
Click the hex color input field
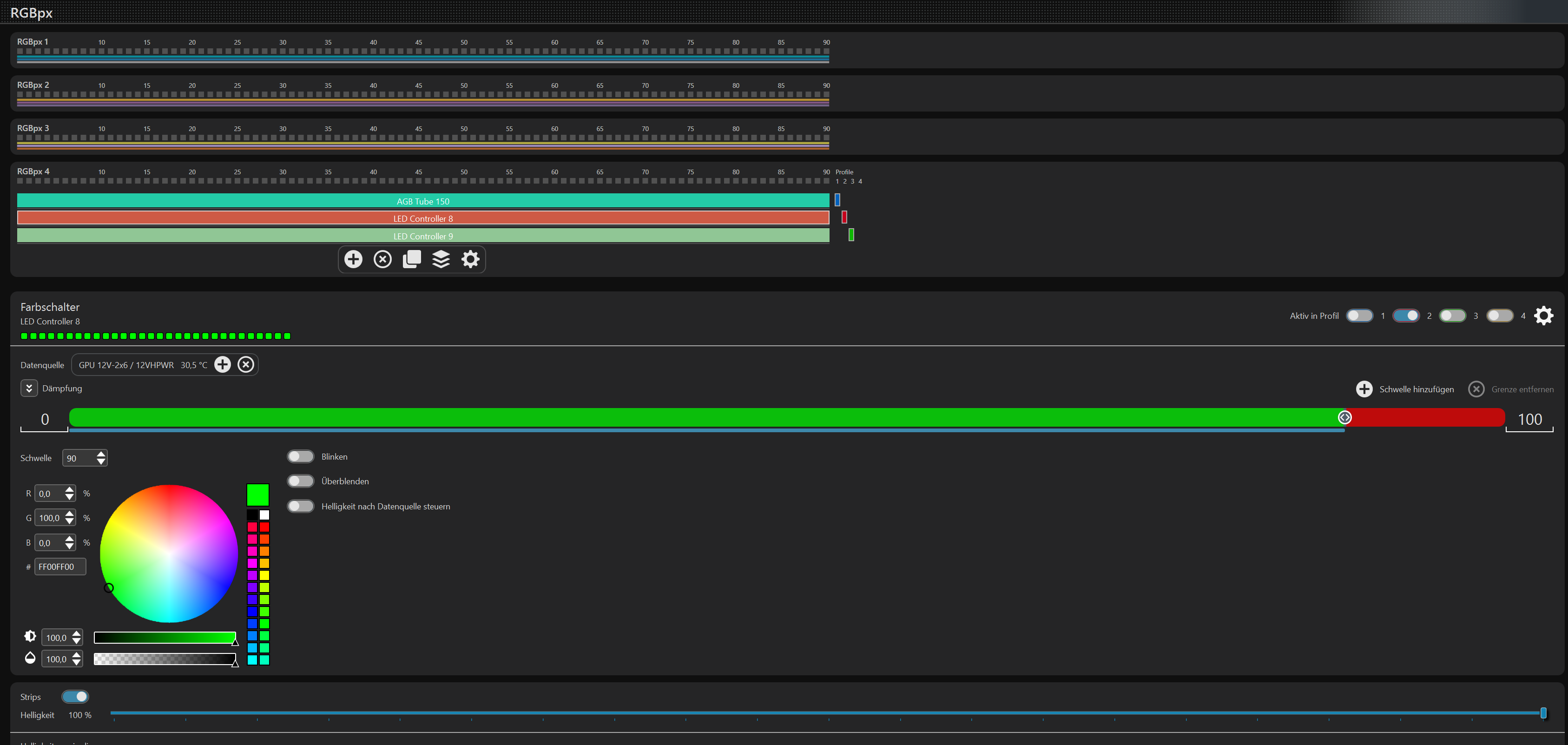[59, 567]
